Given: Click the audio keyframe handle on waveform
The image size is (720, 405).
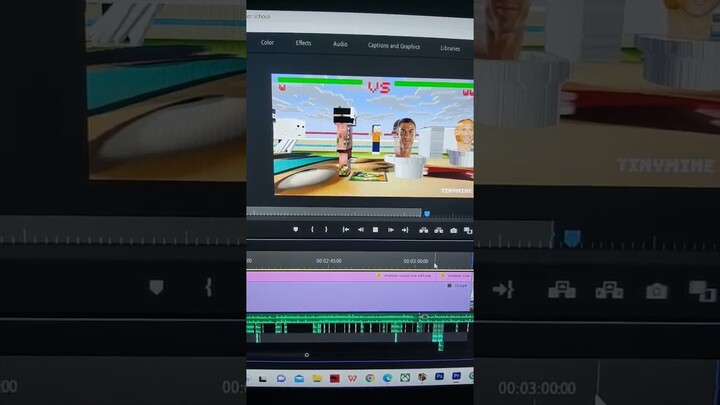Looking at the screenshot, I should click(x=425, y=317).
